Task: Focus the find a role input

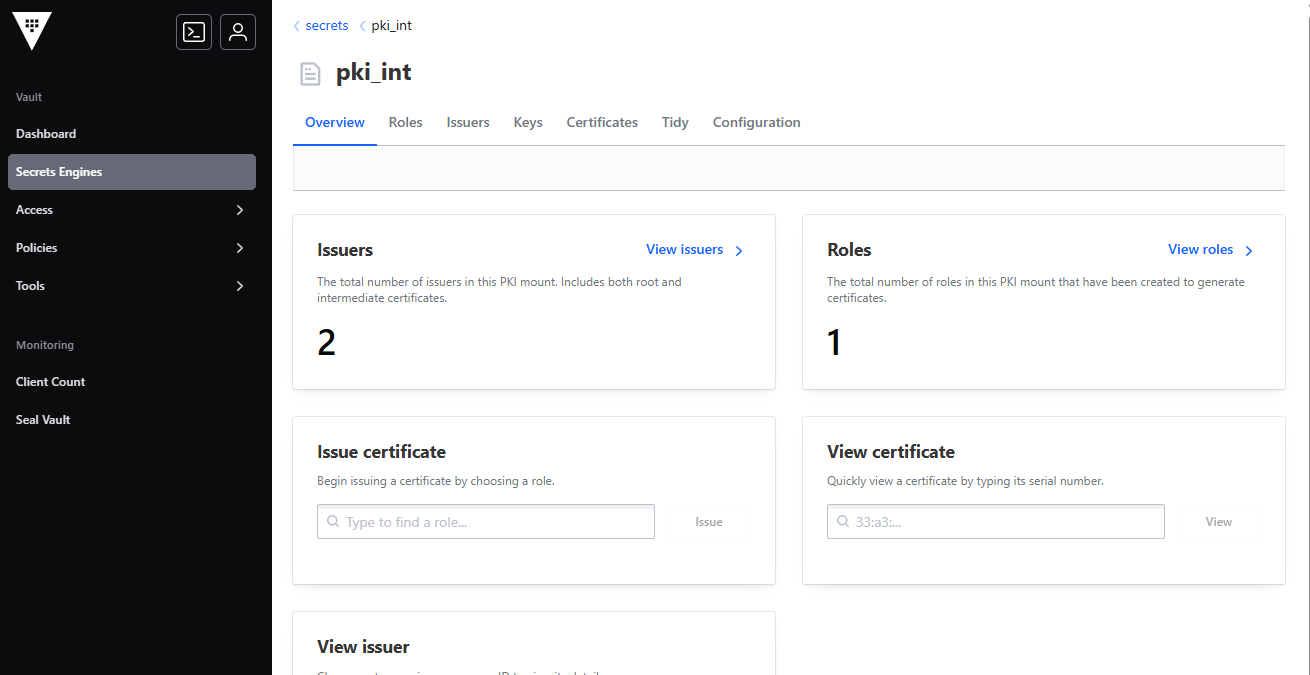Action: click(486, 522)
